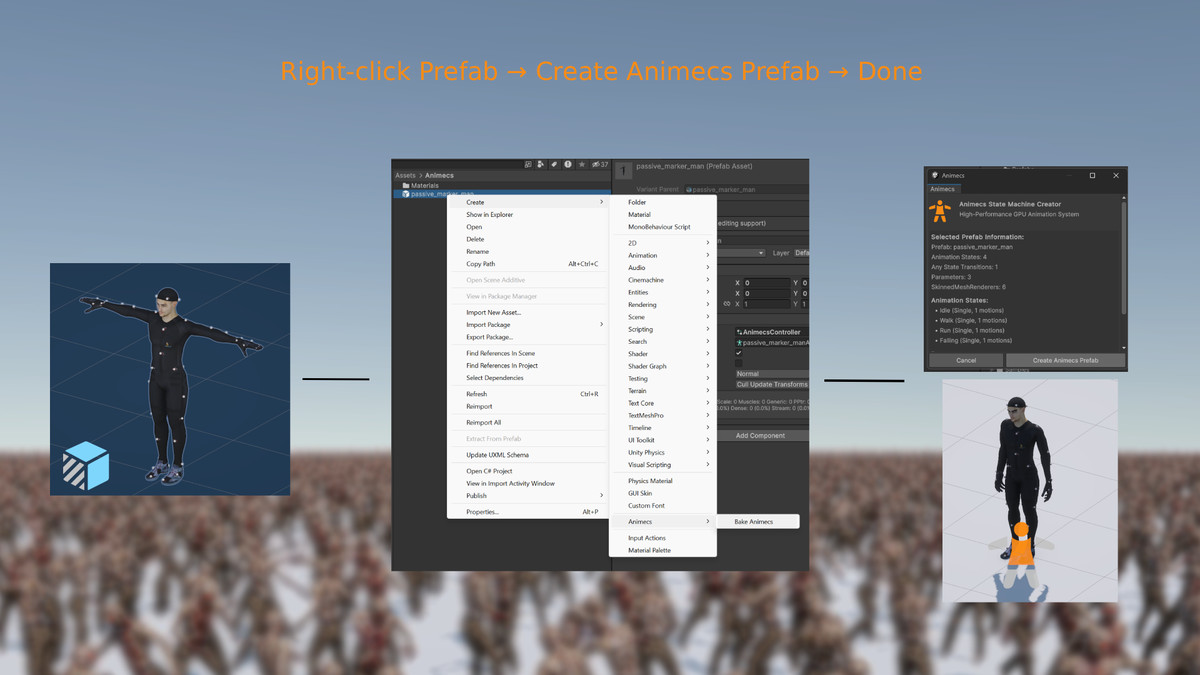
Task: Click the Variant Parent passive_marker_man field
Action: pyautogui.click(x=746, y=189)
